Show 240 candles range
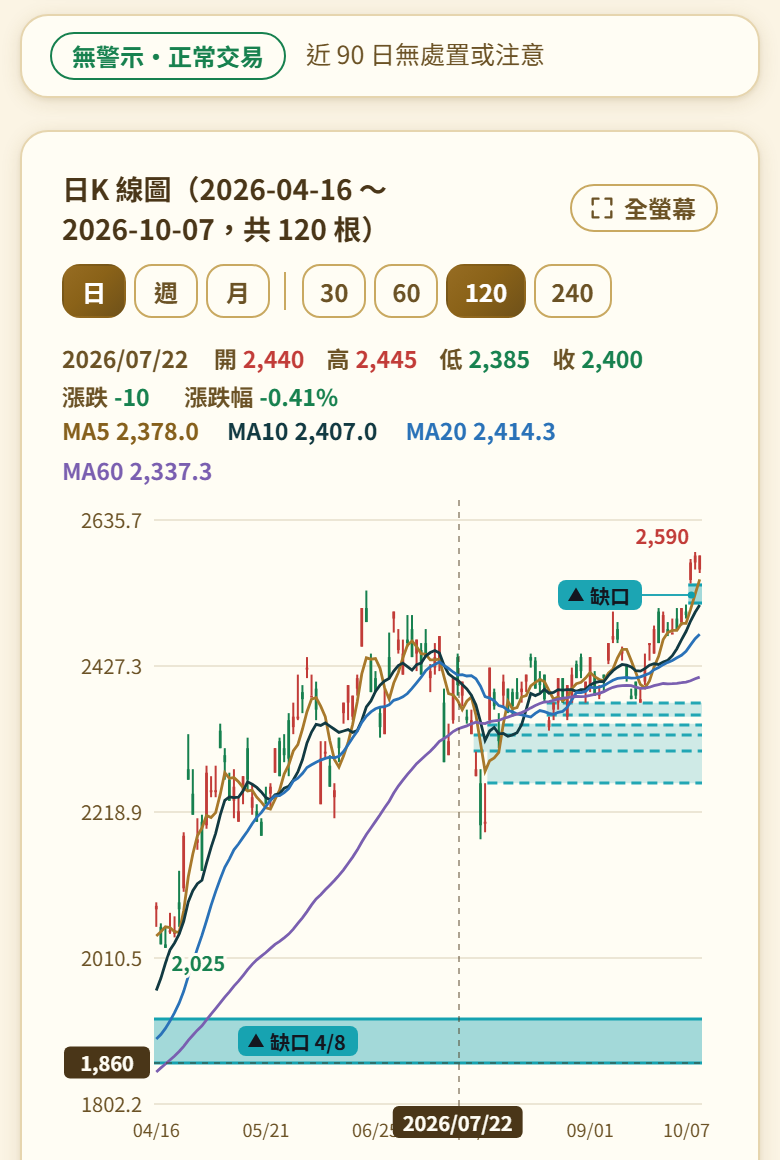 pyautogui.click(x=572, y=291)
